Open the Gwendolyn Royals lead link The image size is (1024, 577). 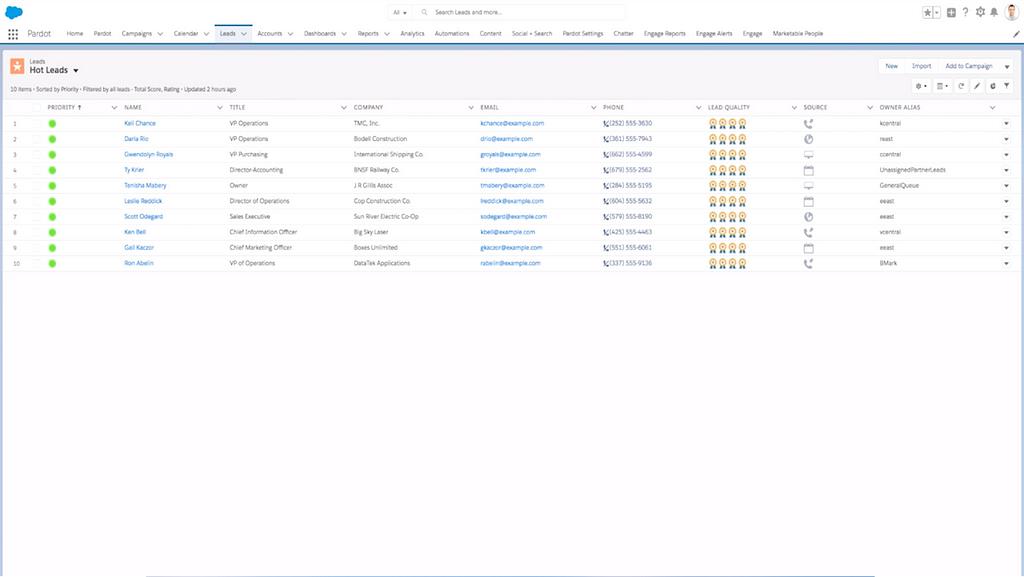point(148,155)
